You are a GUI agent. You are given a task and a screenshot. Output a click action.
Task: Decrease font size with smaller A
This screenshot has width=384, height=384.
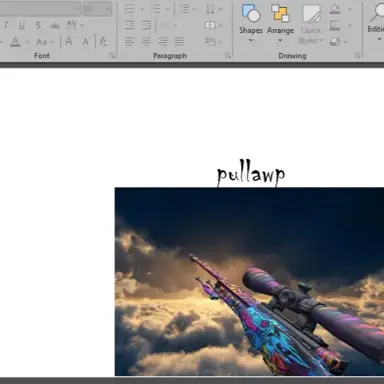(x=86, y=42)
